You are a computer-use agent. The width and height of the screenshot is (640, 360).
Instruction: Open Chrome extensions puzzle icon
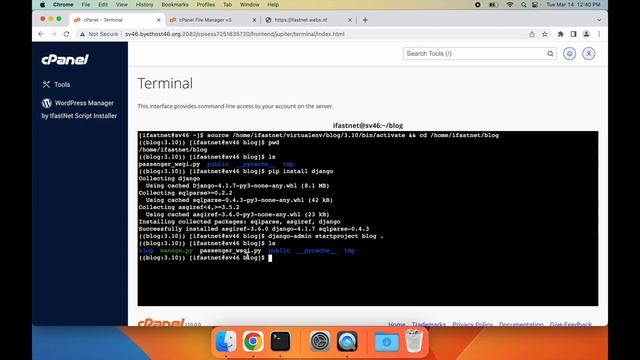click(x=560, y=34)
